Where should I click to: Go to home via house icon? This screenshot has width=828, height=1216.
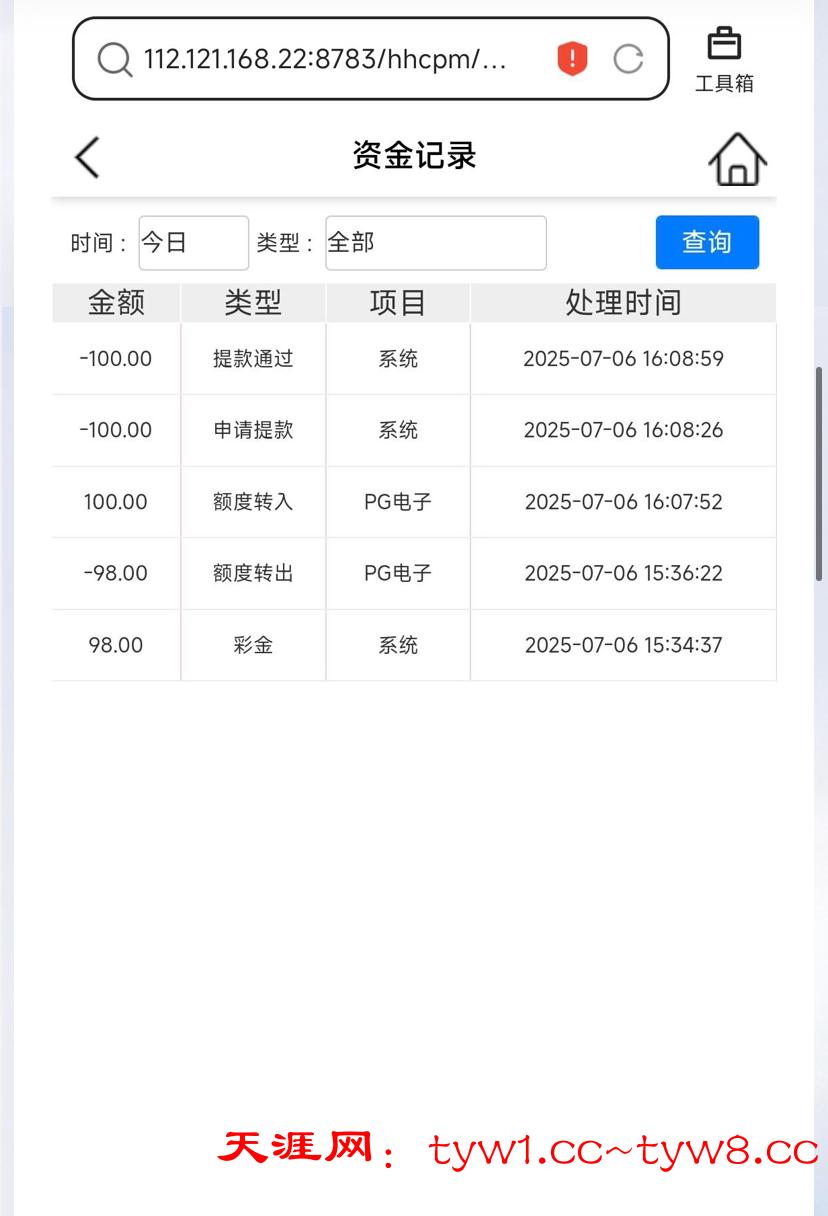(x=737, y=159)
